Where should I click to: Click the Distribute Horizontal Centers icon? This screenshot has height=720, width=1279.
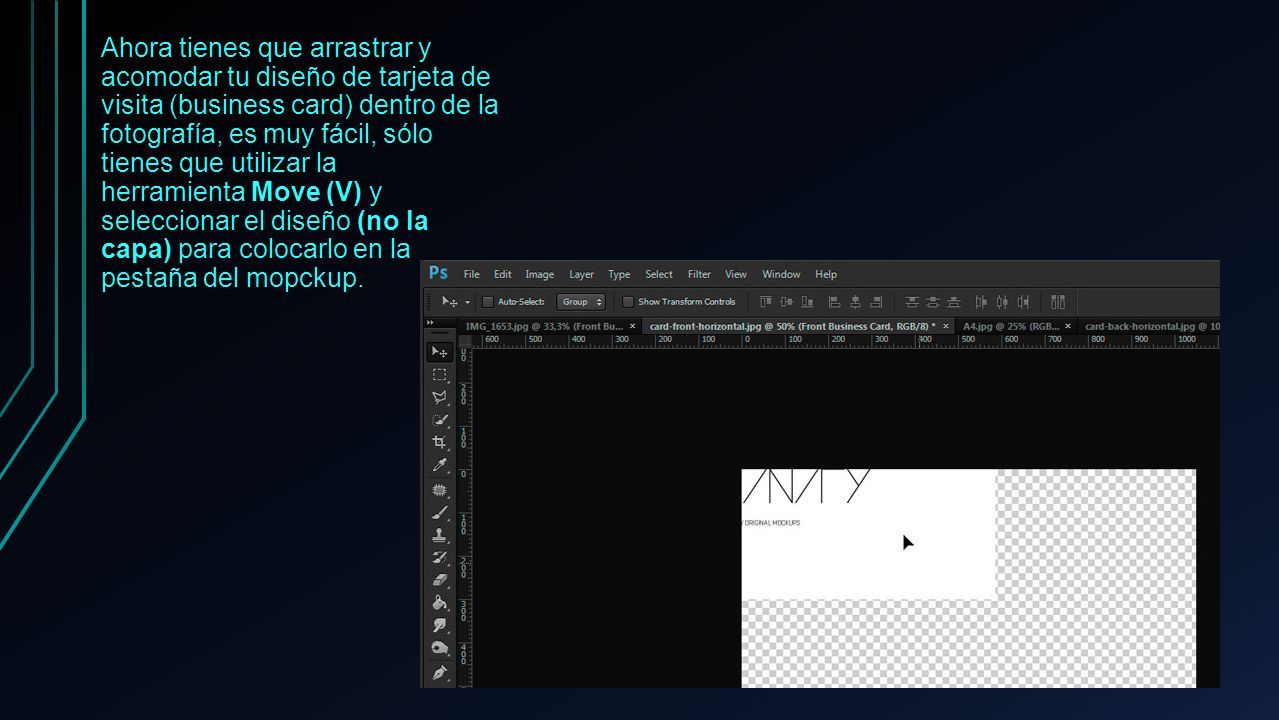pyautogui.click(x=1002, y=301)
